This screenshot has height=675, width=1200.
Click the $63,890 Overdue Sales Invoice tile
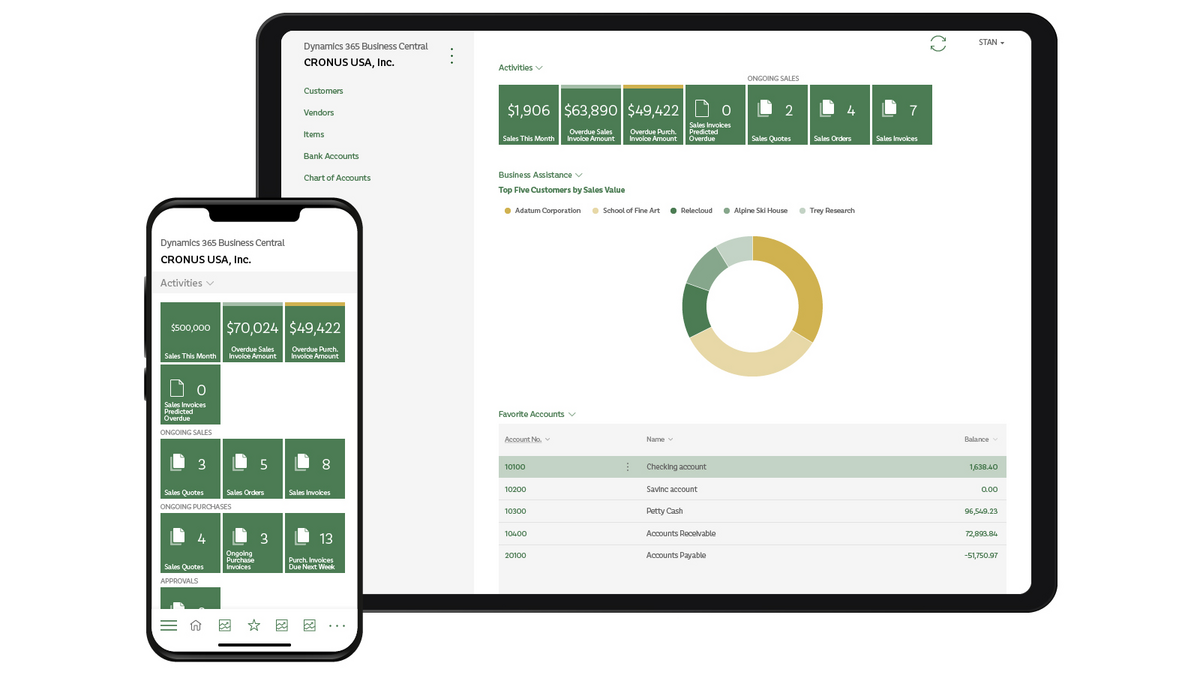pos(591,115)
